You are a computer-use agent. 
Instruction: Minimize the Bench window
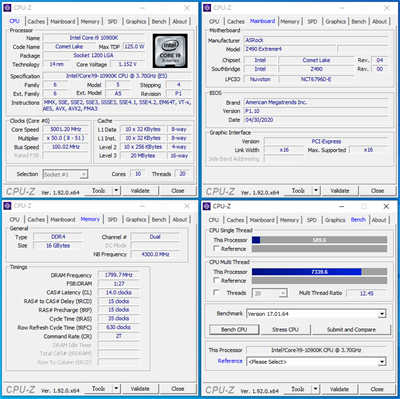pyautogui.click(x=342, y=207)
